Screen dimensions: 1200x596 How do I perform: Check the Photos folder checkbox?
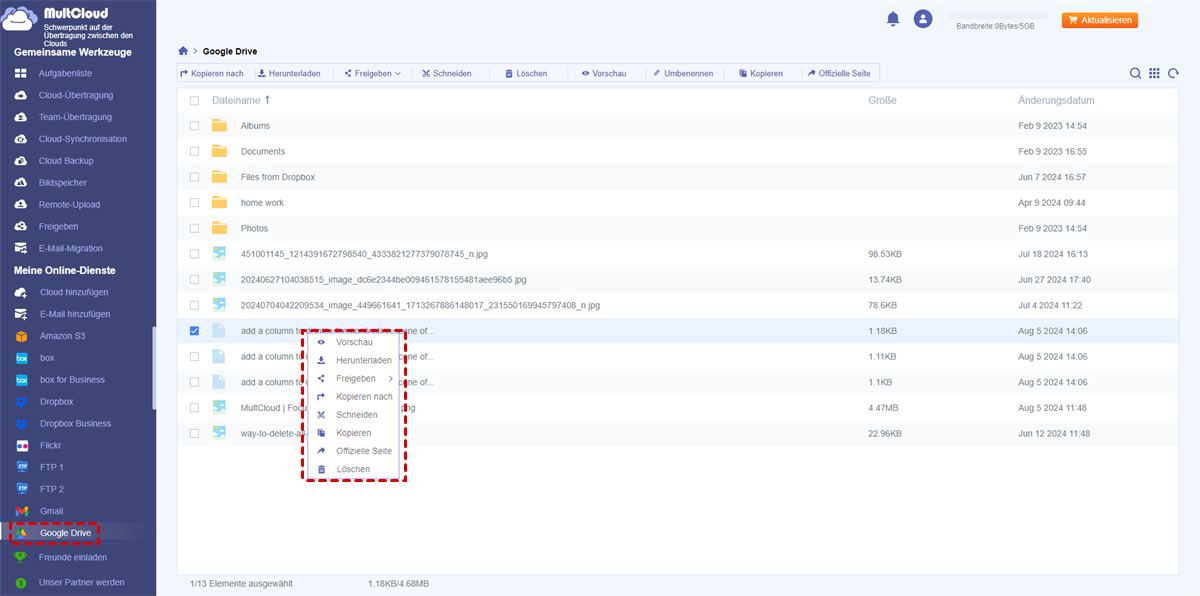194,228
